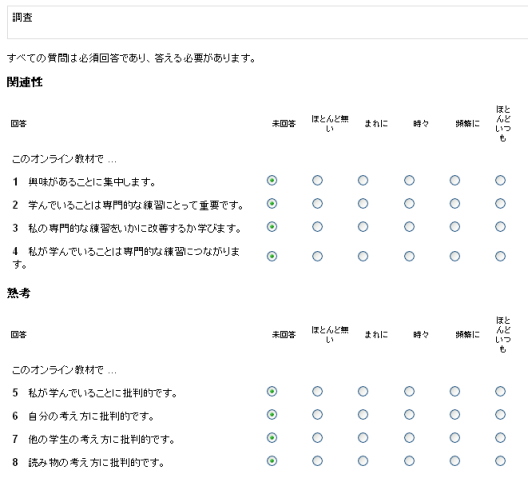Select 時々 for question 6

pos(409,415)
